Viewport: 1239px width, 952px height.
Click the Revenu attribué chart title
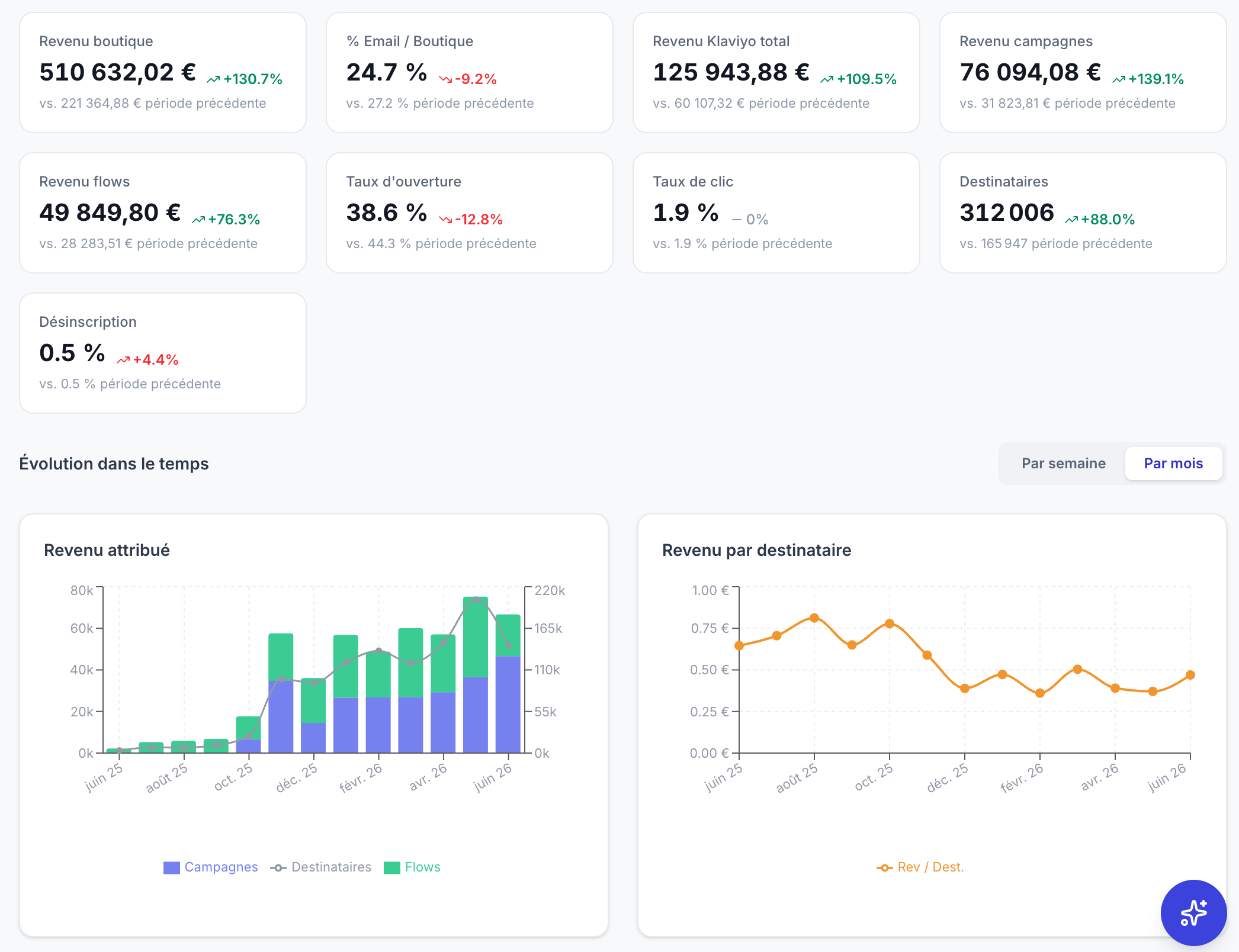pyautogui.click(x=107, y=551)
